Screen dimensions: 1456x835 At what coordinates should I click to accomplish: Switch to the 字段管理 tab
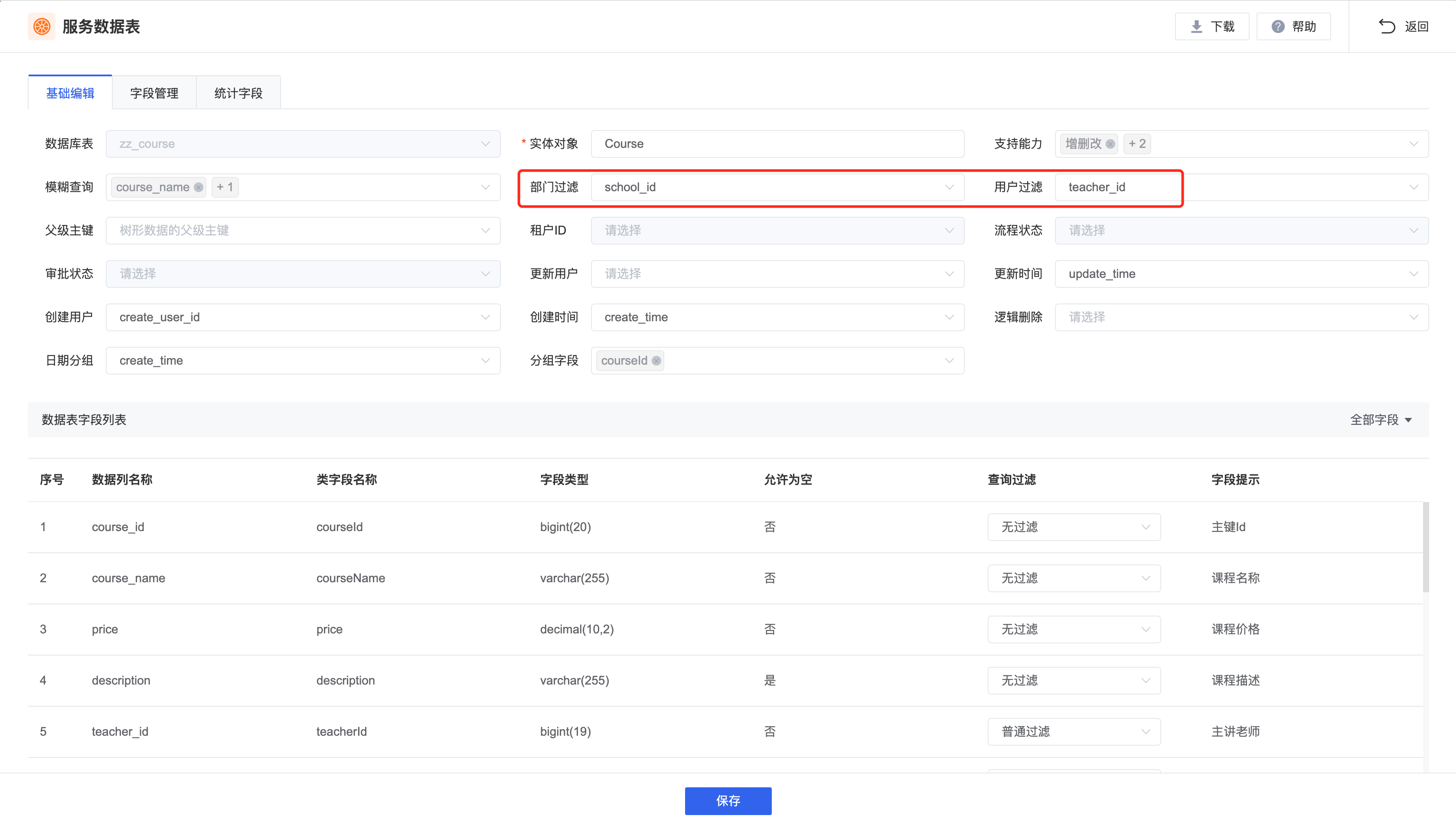pos(154,93)
